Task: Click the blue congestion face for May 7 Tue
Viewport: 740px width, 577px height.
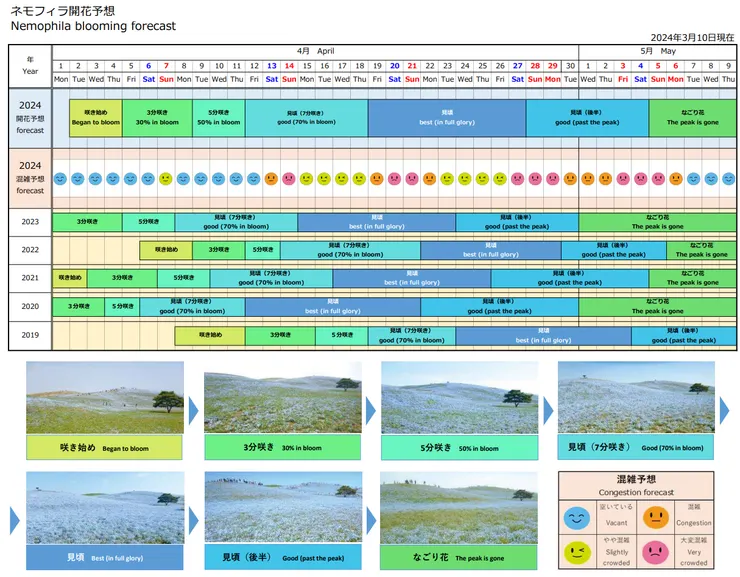Action: (x=693, y=179)
